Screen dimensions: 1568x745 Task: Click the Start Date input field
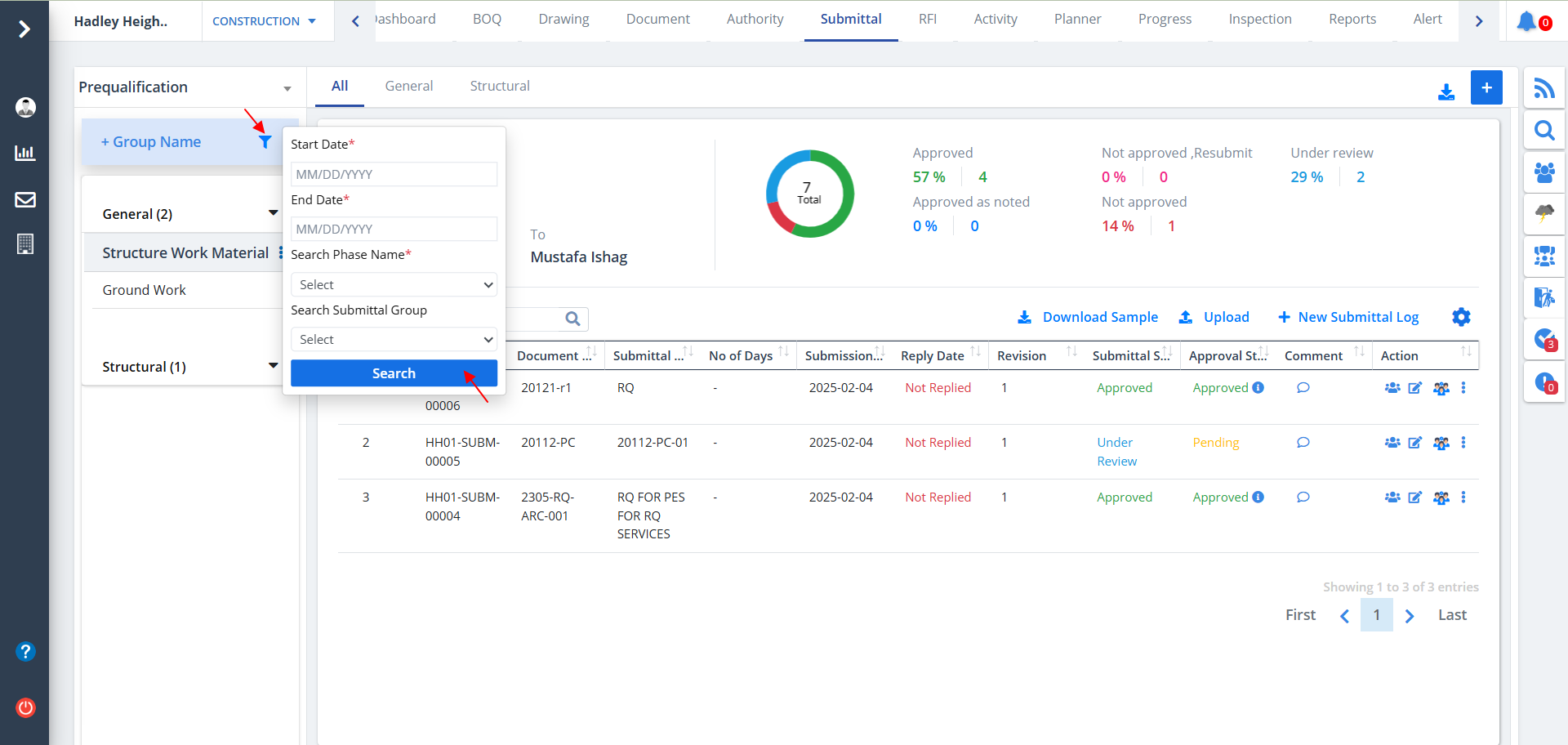[394, 174]
